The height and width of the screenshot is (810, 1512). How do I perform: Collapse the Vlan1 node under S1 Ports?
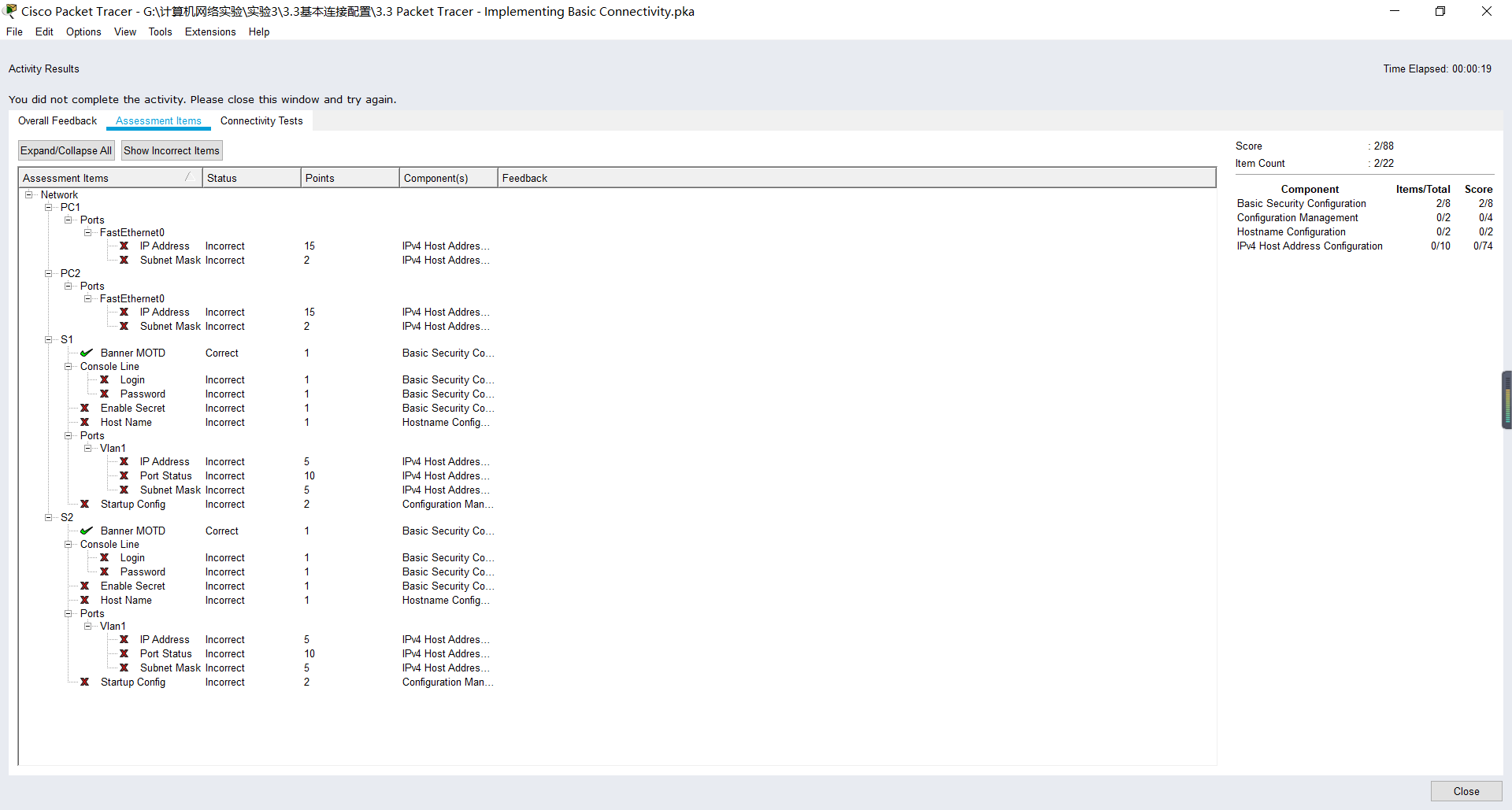pyautogui.click(x=88, y=449)
